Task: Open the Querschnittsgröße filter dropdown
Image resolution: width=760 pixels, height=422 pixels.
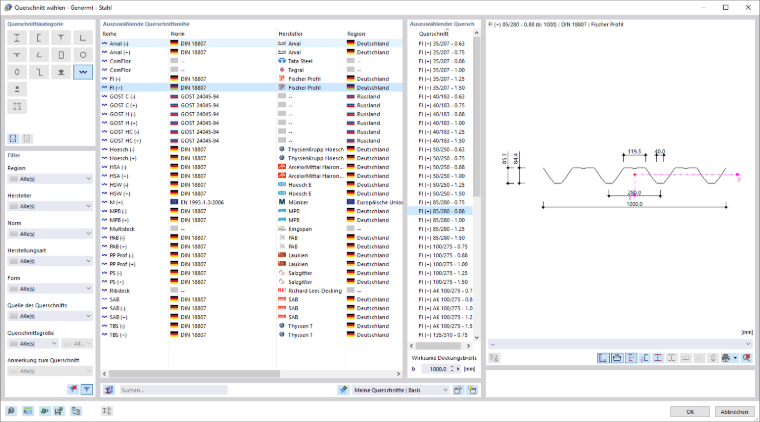Action: point(33,344)
